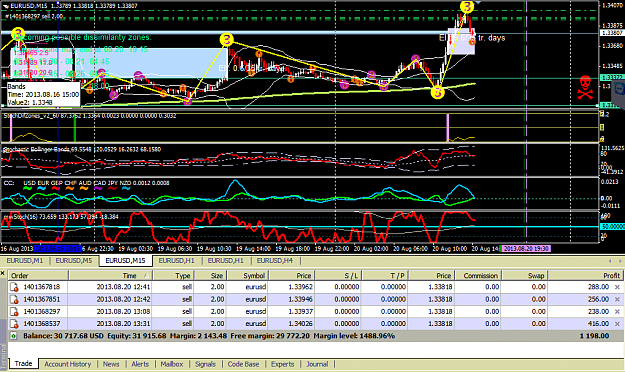Close the Terminal panel with the x
Image resolution: width=625 pixels, height=372 pixels.
click(x=2, y=274)
